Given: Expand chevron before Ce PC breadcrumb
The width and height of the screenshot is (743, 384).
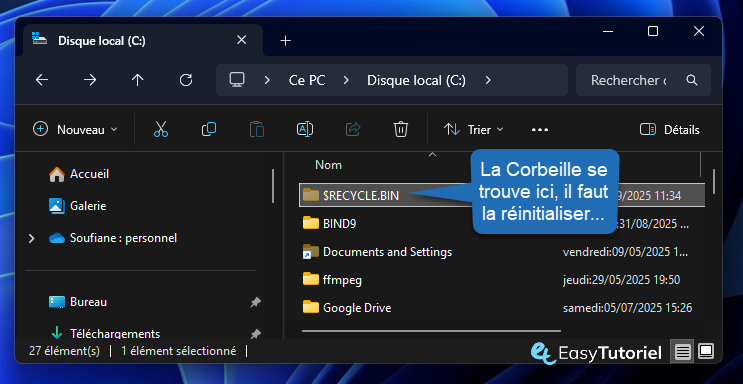Looking at the screenshot, I should pos(267,80).
